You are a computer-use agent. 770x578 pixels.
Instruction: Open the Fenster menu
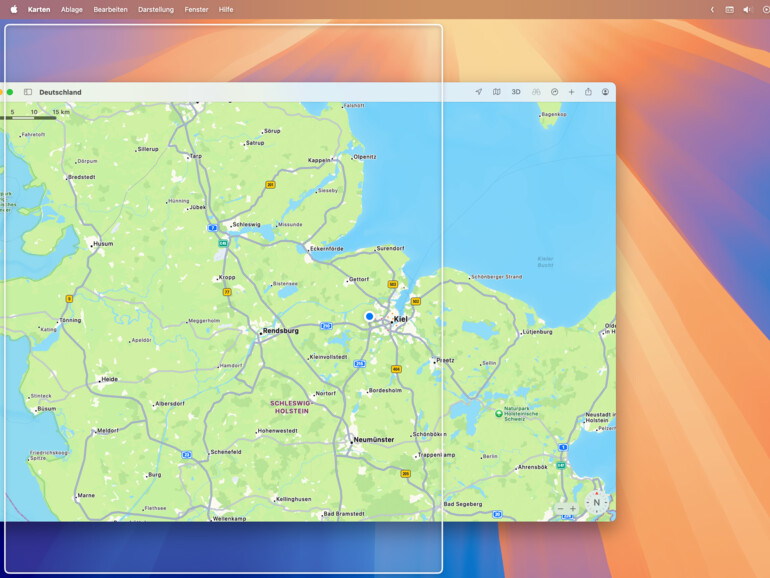pyautogui.click(x=196, y=9)
